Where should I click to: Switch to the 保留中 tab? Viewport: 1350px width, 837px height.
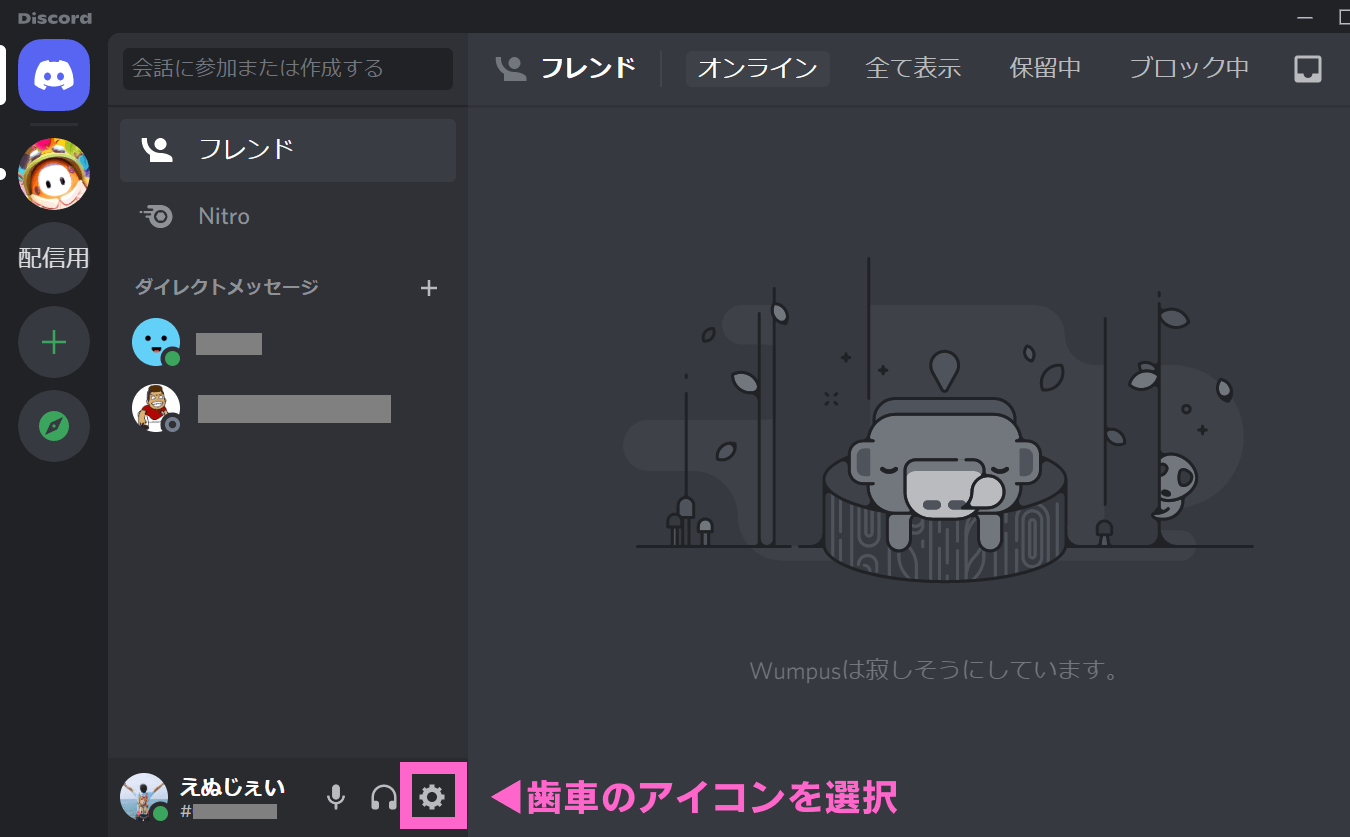point(1045,68)
